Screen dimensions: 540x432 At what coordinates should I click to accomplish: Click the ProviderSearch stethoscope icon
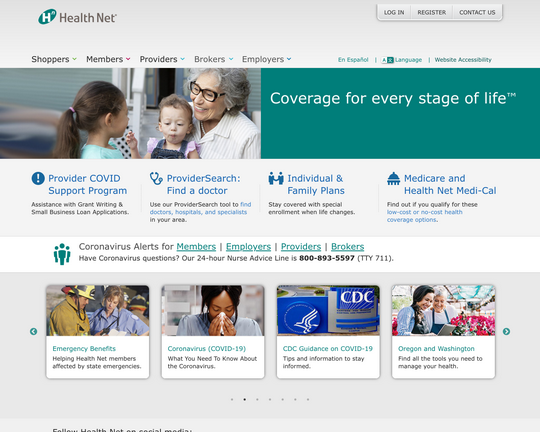pos(156,178)
